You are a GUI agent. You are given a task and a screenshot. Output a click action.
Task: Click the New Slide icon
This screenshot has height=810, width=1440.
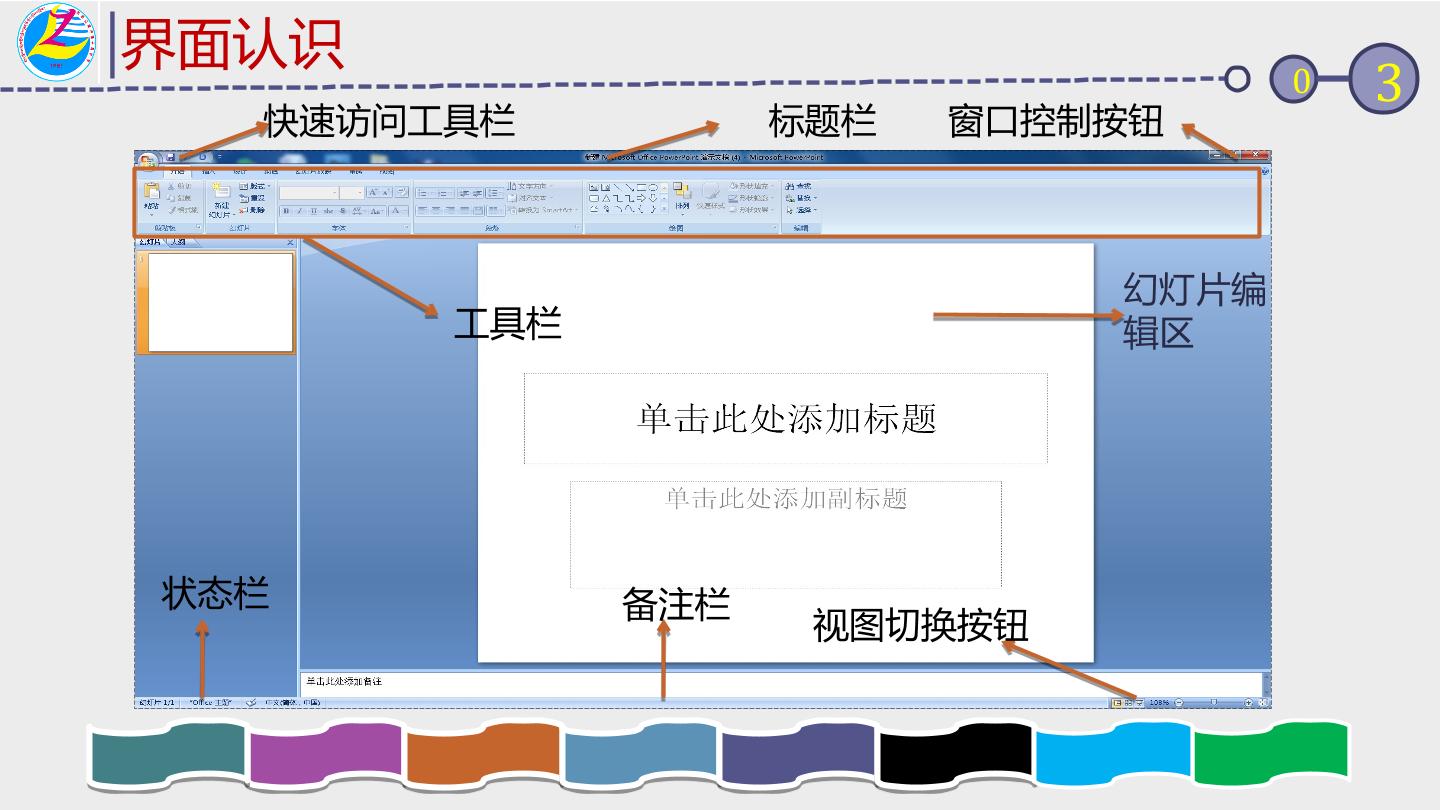pyautogui.click(x=220, y=191)
